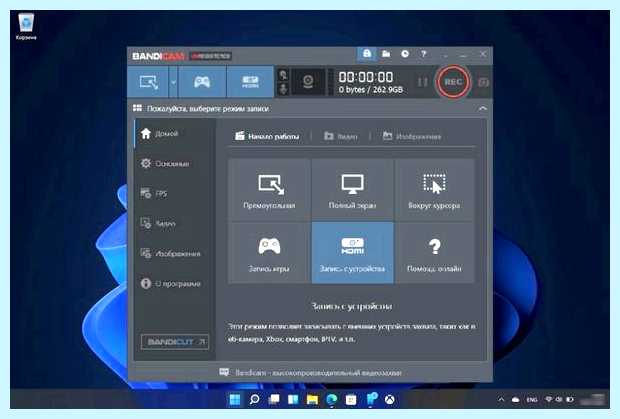Choose the Полный экран recording tile
The height and width of the screenshot is (419, 620).
[x=352, y=190]
